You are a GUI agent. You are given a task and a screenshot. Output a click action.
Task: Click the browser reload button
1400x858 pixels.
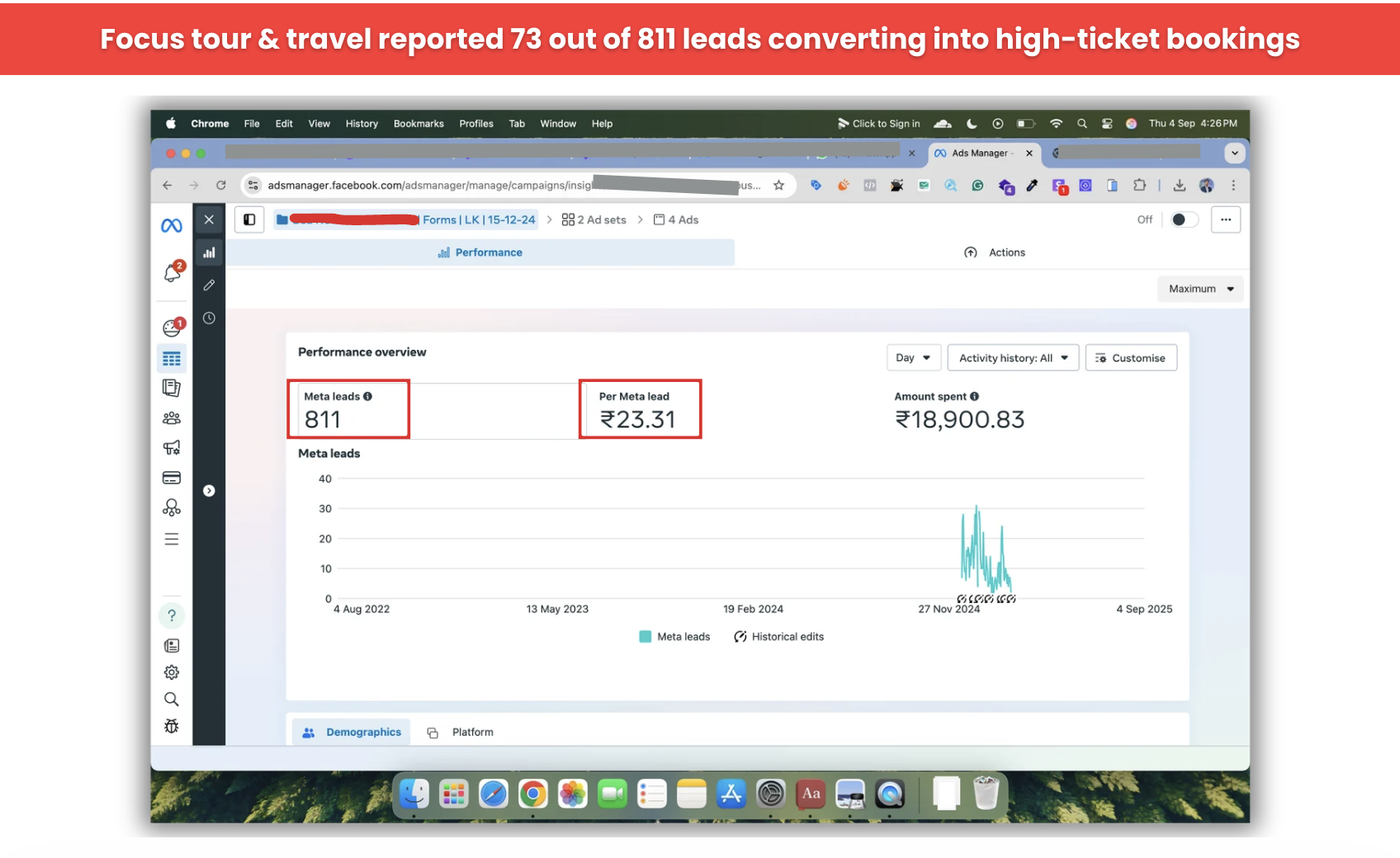220,185
